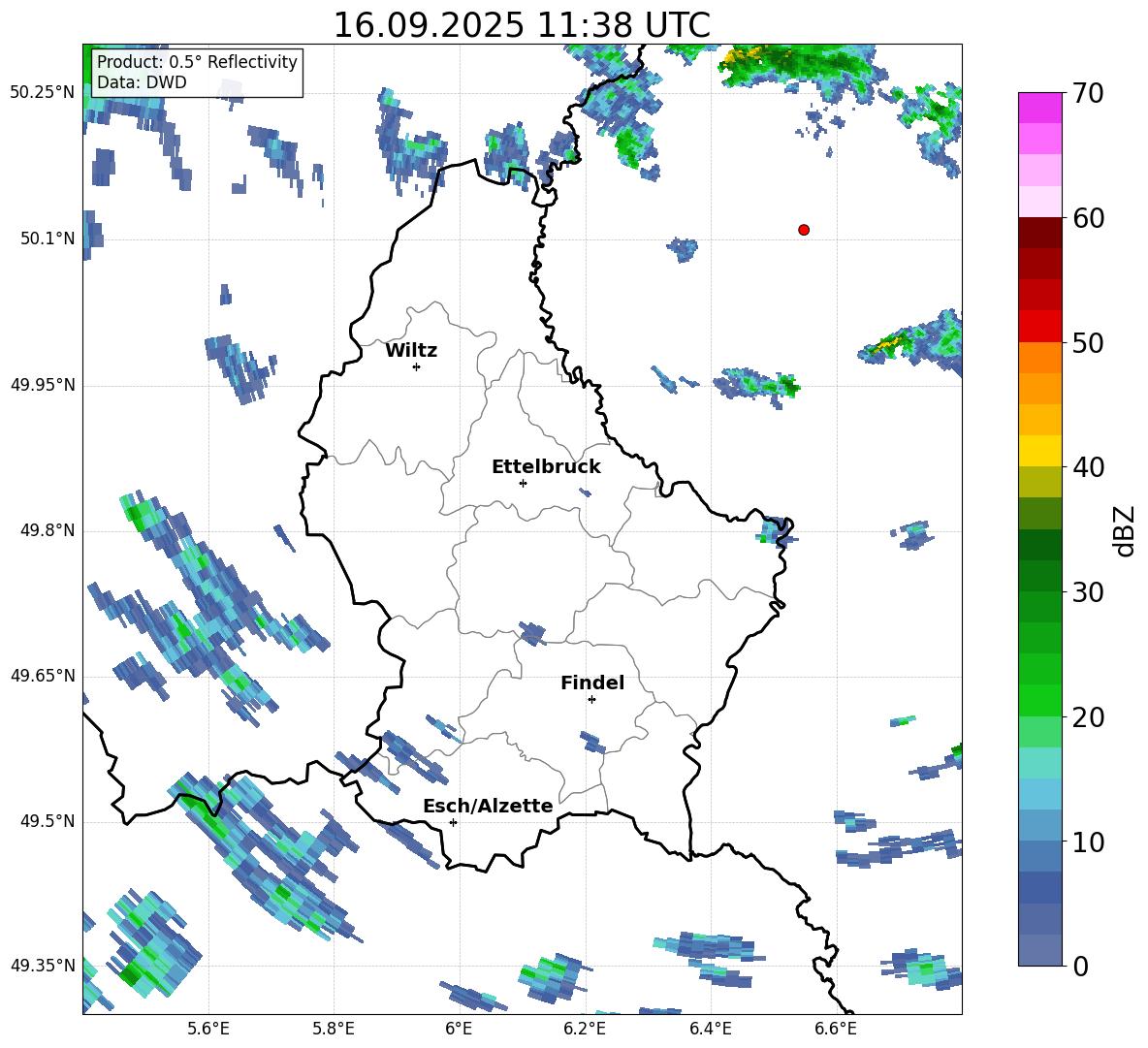This screenshot has height=1048, width=1148.
Task: Select the Findel station label
Action: [x=592, y=683]
